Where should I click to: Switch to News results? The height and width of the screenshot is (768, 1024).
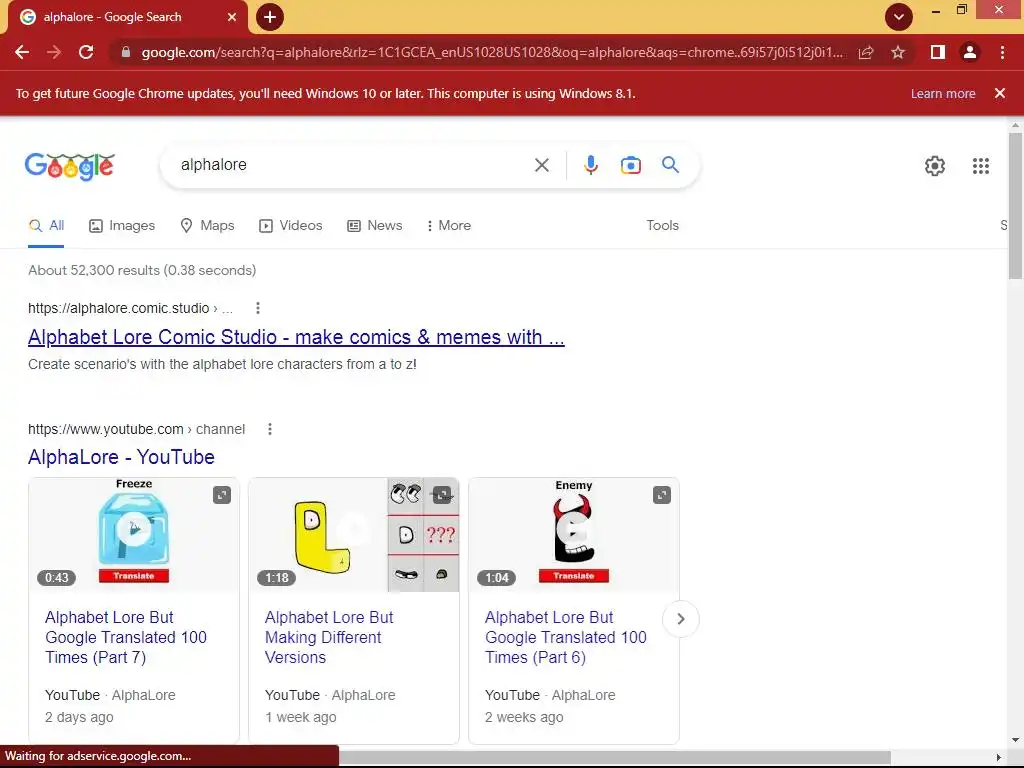[374, 225]
